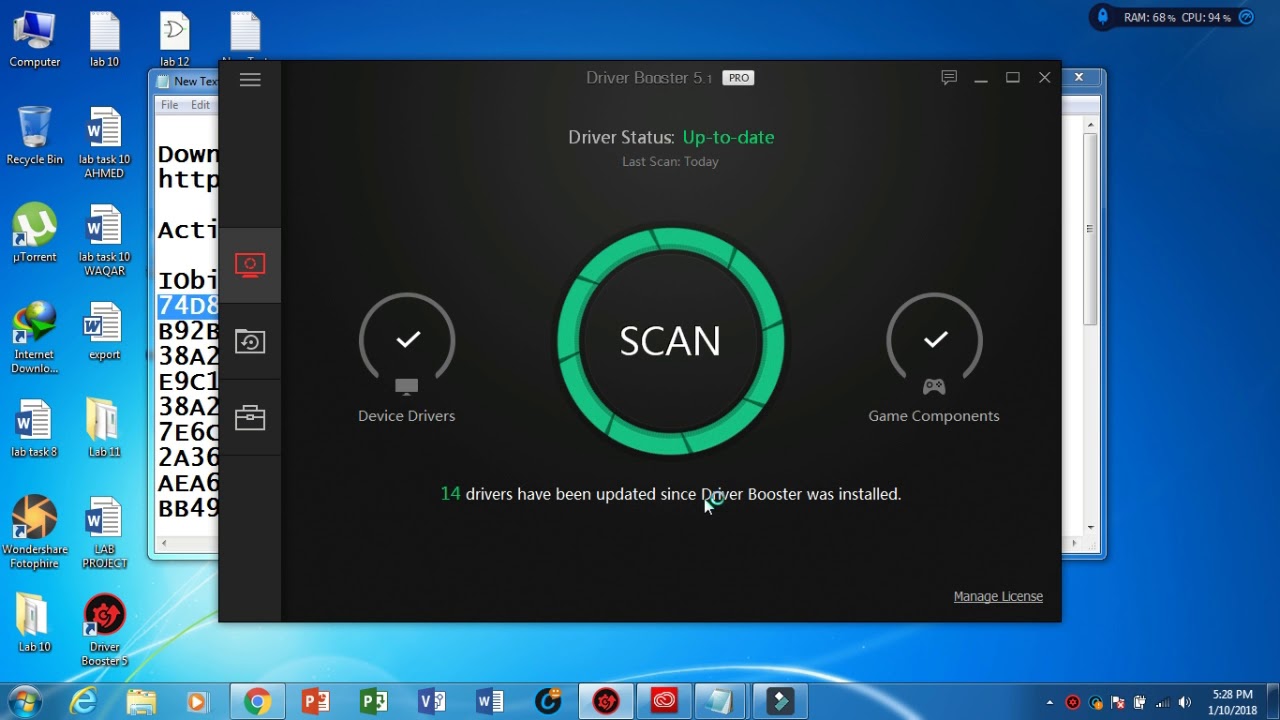Minimize the Driver Booster window

tap(981, 78)
